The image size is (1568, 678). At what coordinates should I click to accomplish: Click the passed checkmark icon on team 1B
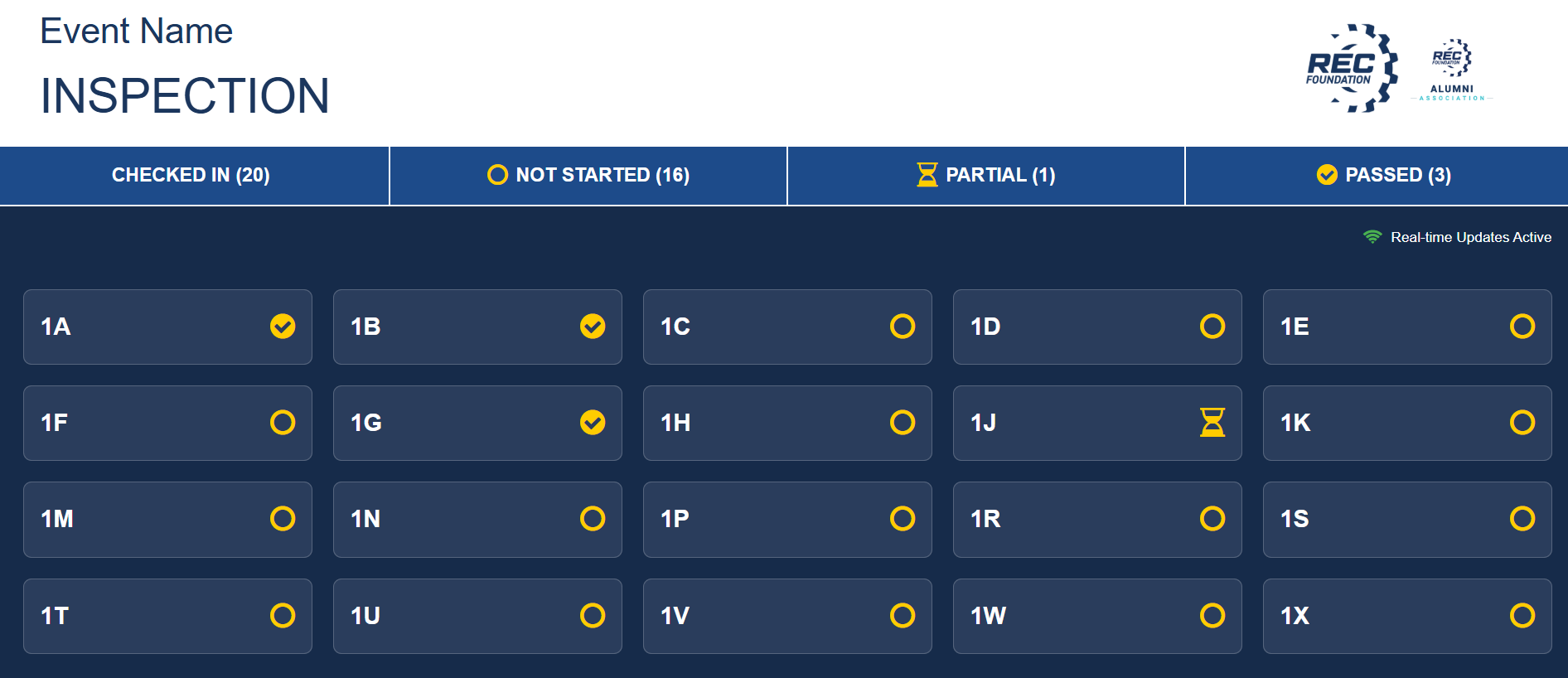[x=593, y=327]
